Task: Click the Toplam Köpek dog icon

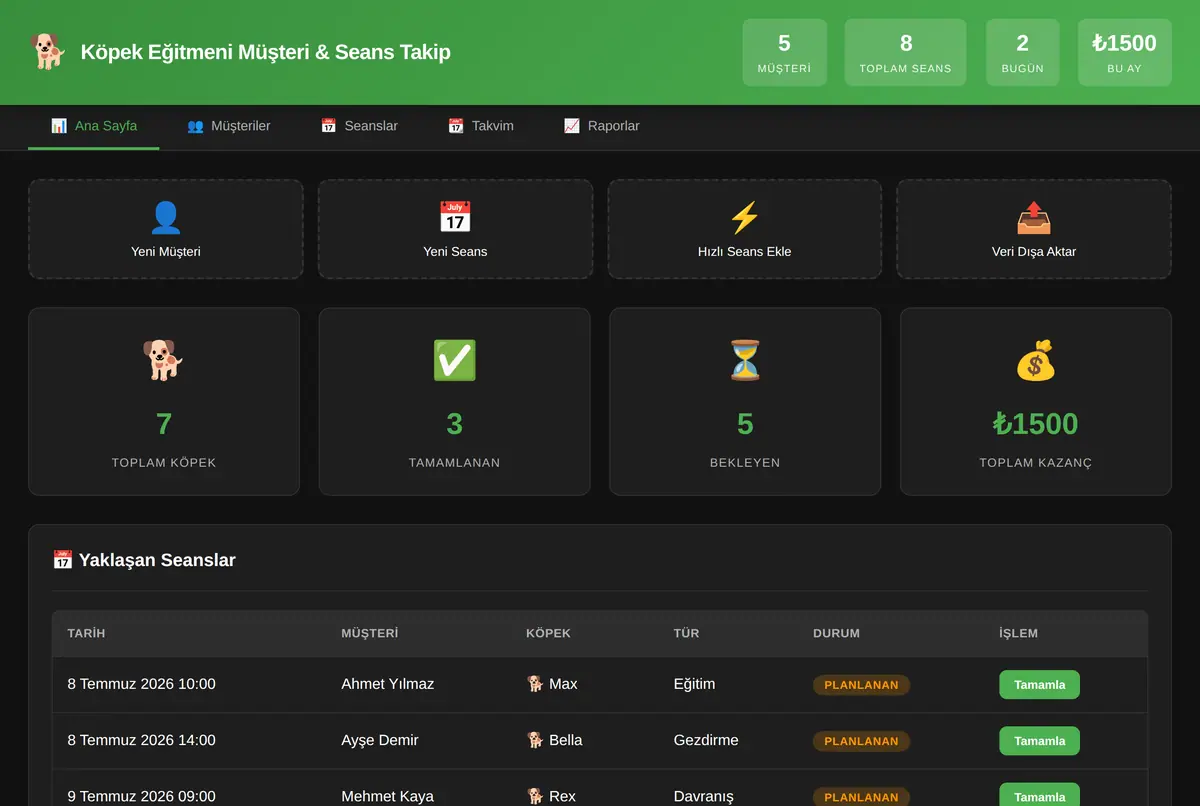Action: 164,360
